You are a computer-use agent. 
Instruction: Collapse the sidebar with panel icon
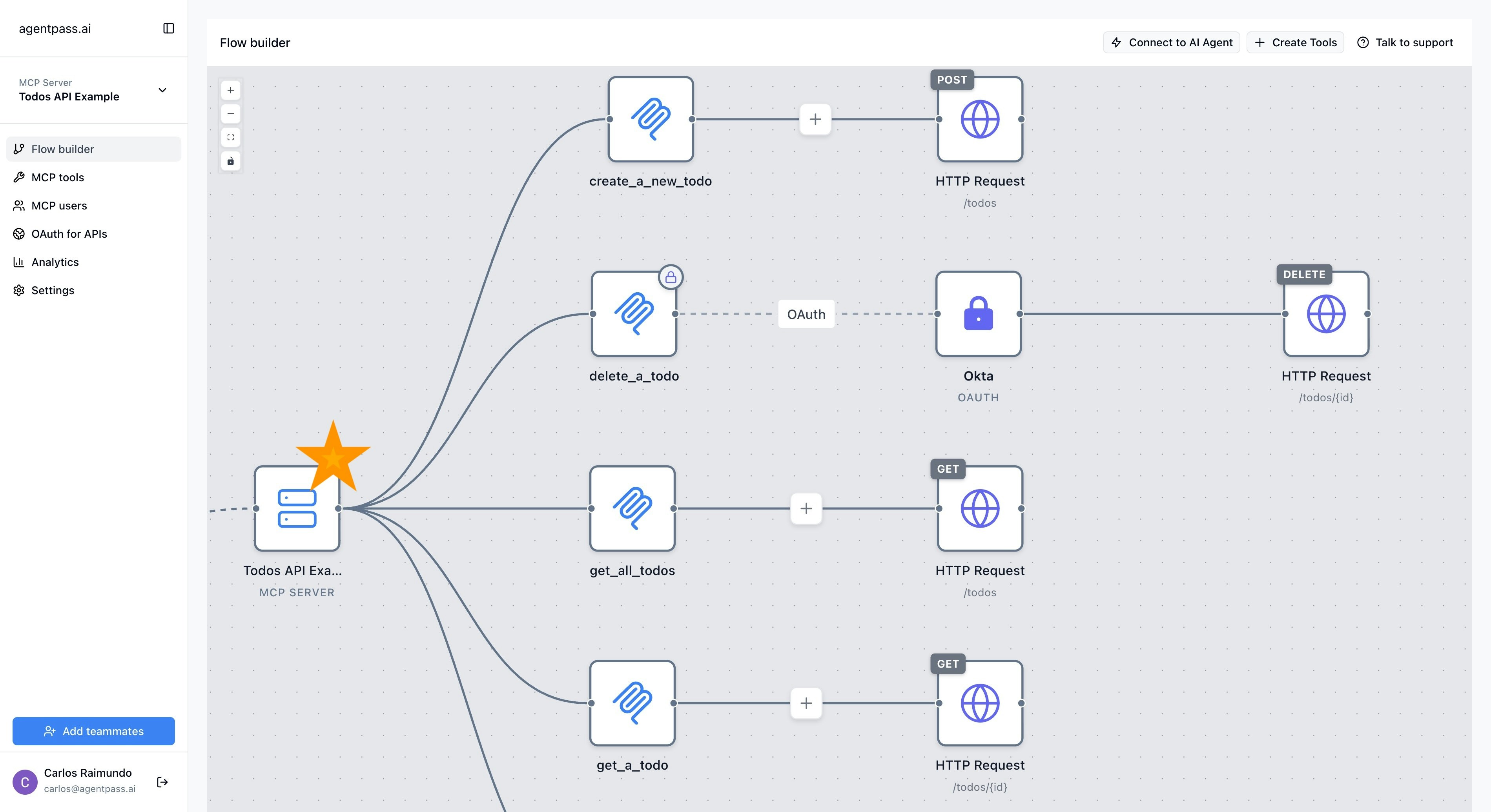point(168,28)
